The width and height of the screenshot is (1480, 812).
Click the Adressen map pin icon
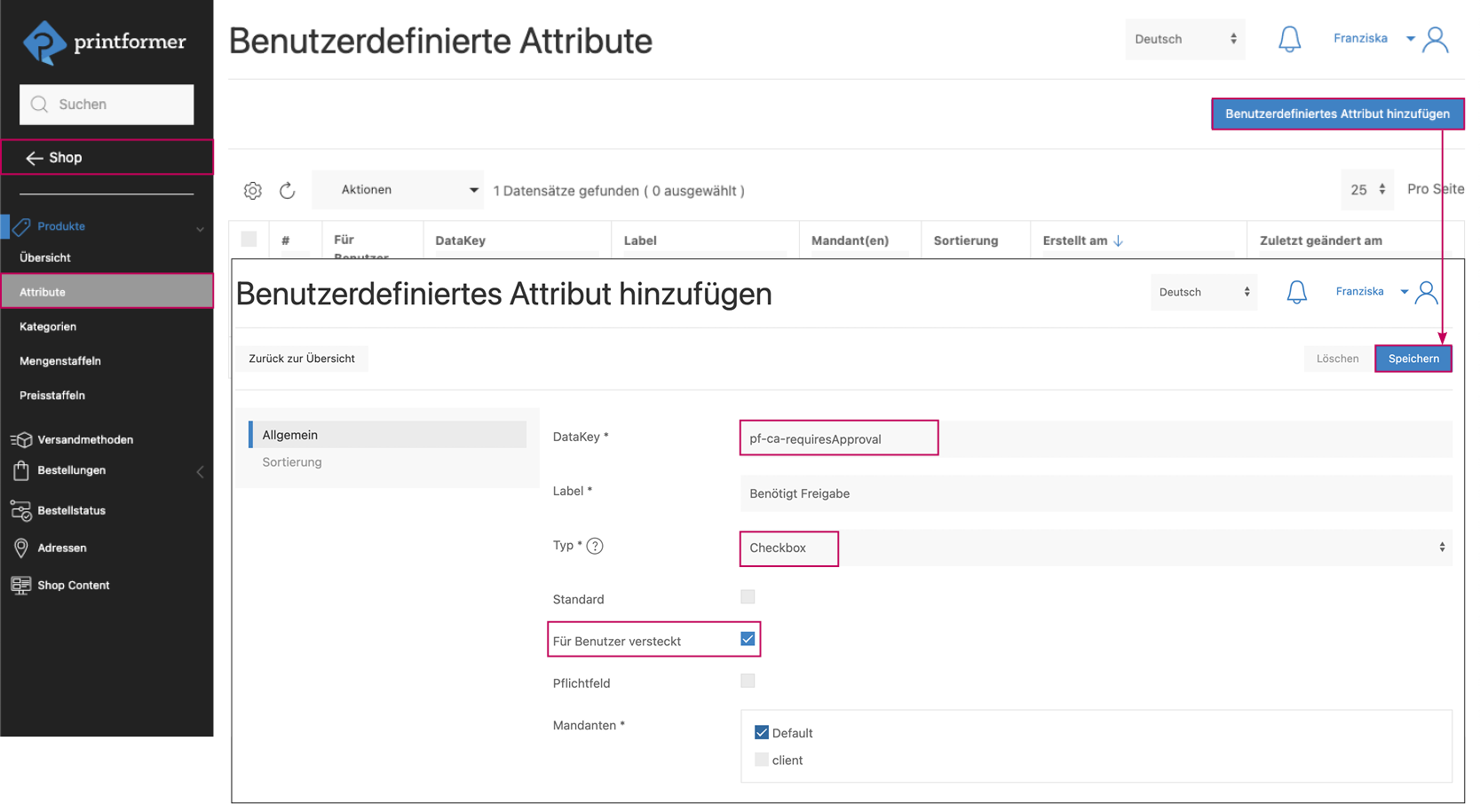tap(20, 548)
